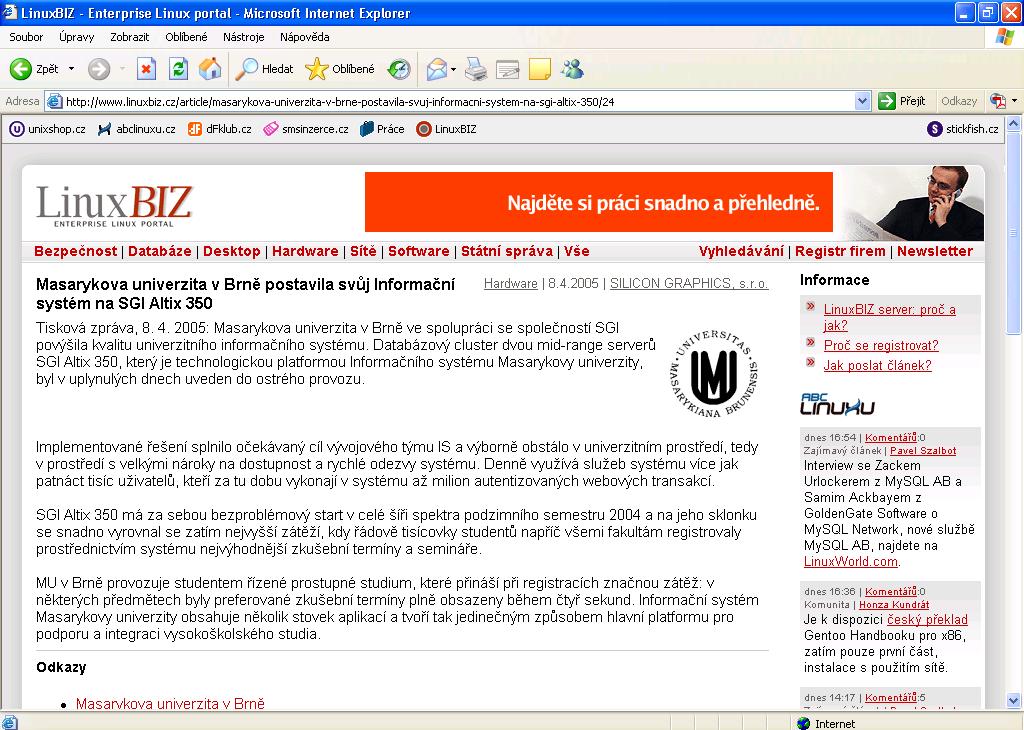This screenshot has width=1024, height=730.
Task: Open the yellow Discuss note icon
Action: pyautogui.click(x=539, y=69)
